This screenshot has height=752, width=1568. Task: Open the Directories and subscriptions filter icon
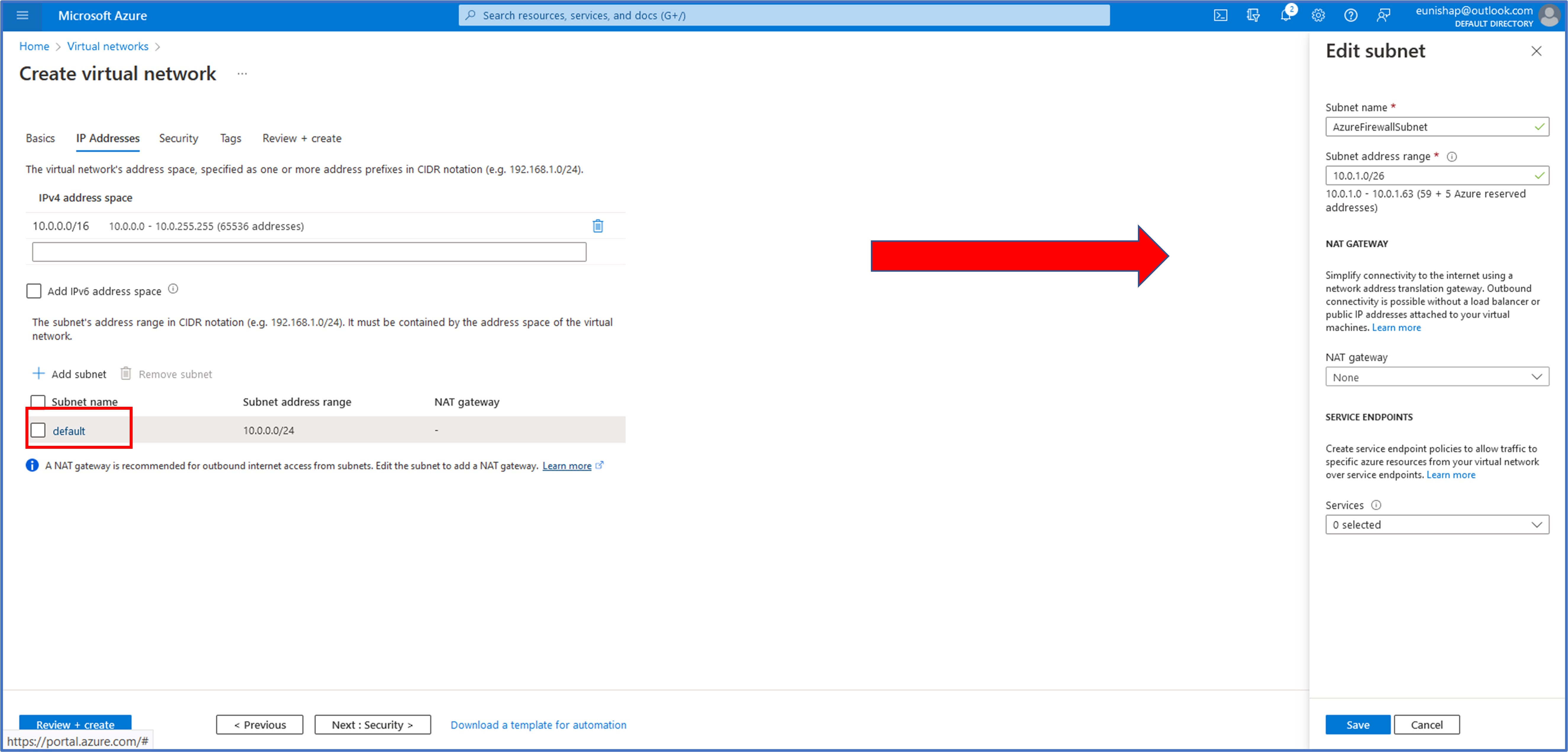click(x=1253, y=15)
